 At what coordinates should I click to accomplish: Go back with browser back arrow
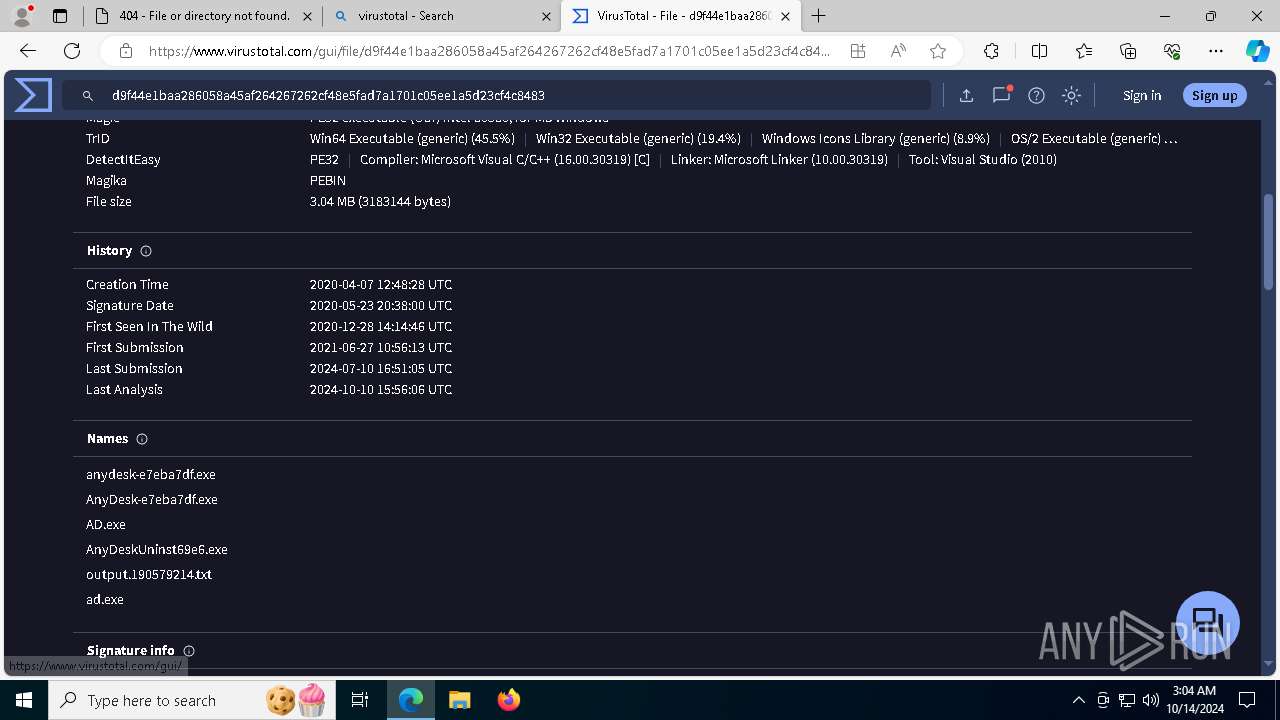(x=28, y=51)
